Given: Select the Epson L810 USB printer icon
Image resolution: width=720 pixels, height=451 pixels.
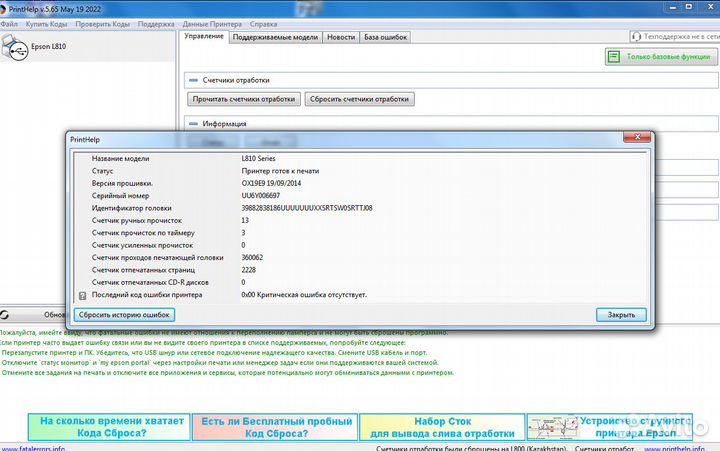Looking at the screenshot, I should pos(15,47).
